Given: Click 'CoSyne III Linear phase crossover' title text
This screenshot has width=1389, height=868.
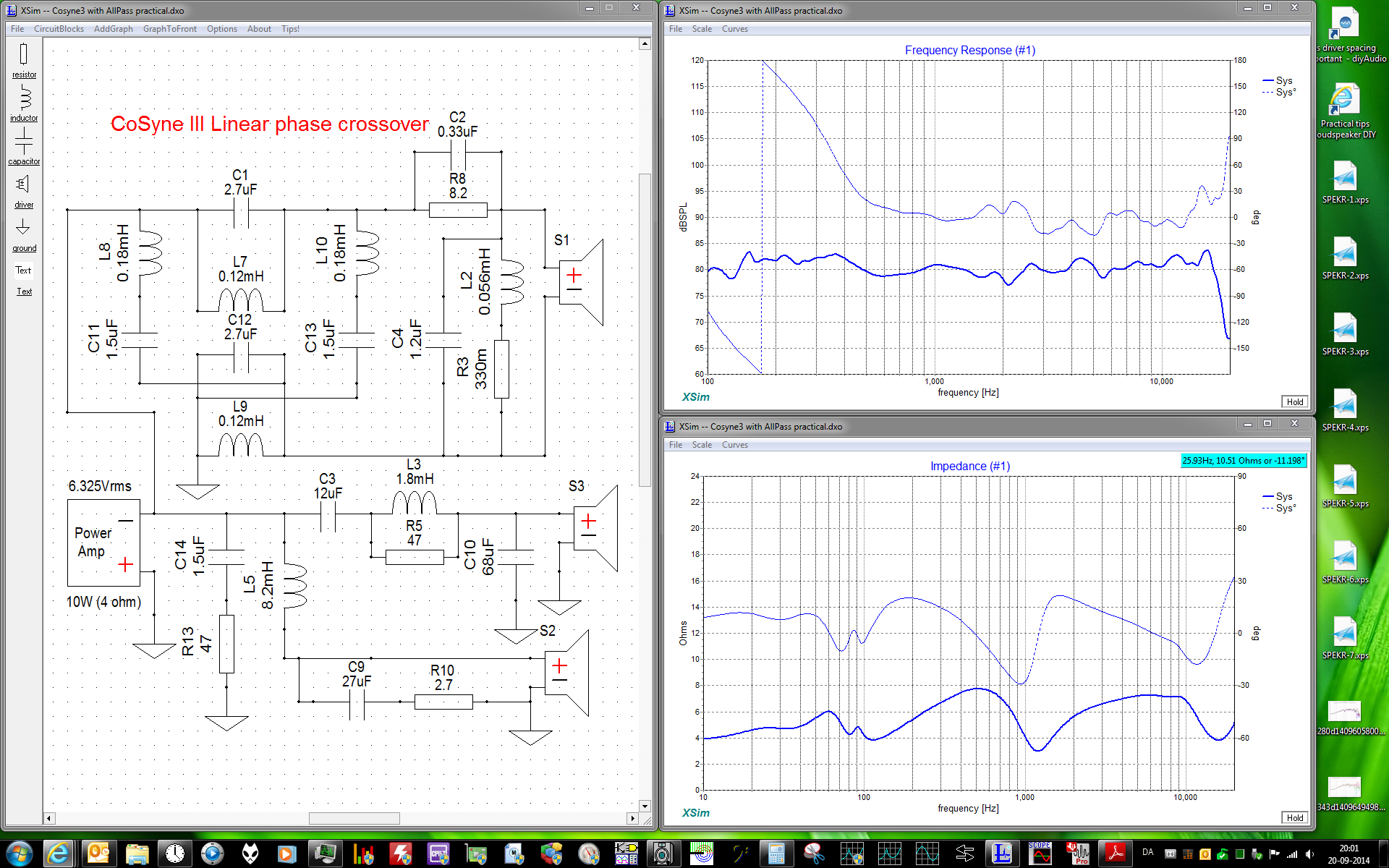Looking at the screenshot, I should 270,124.
